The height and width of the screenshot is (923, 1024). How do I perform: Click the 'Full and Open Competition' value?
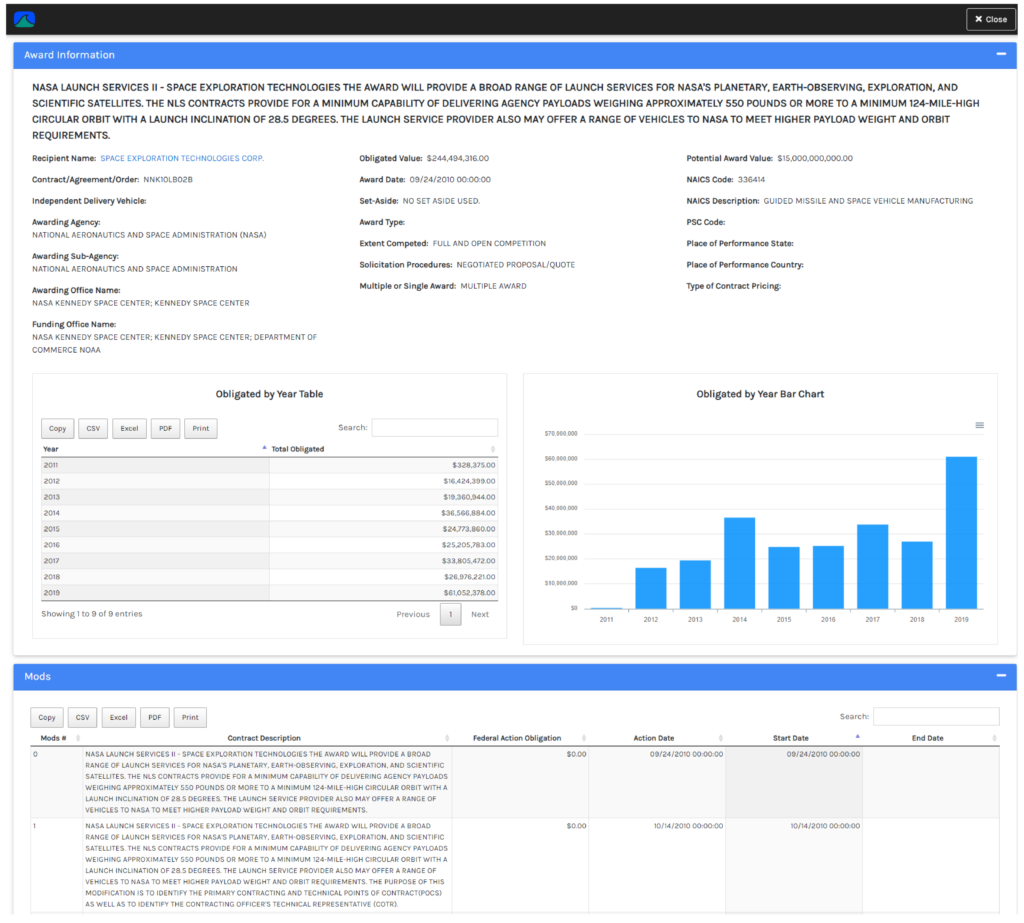pos(489,244)
